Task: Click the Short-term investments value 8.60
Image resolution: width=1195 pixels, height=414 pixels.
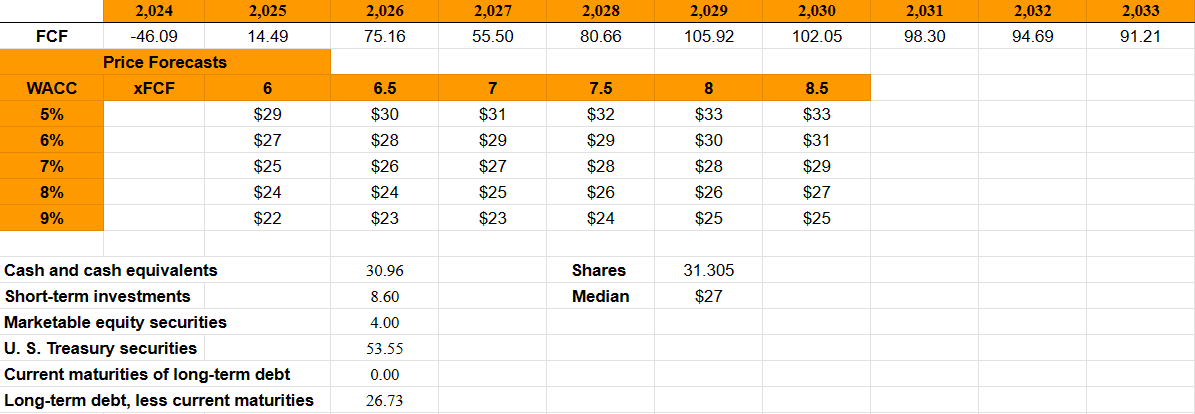Action: pyautogui.click(x=384, y=296)
